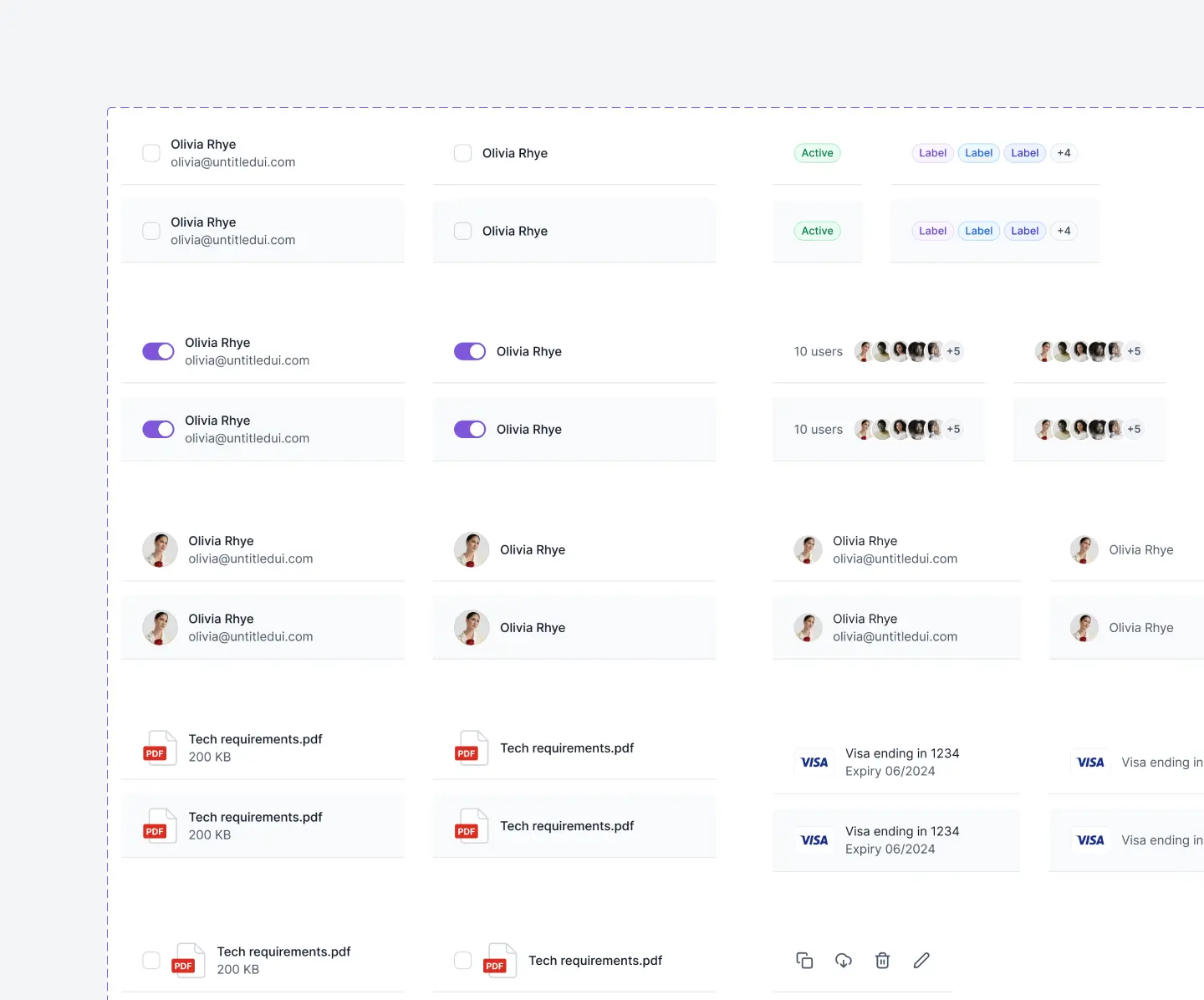Click the purple Label badge in the top row

pos(932,153)
